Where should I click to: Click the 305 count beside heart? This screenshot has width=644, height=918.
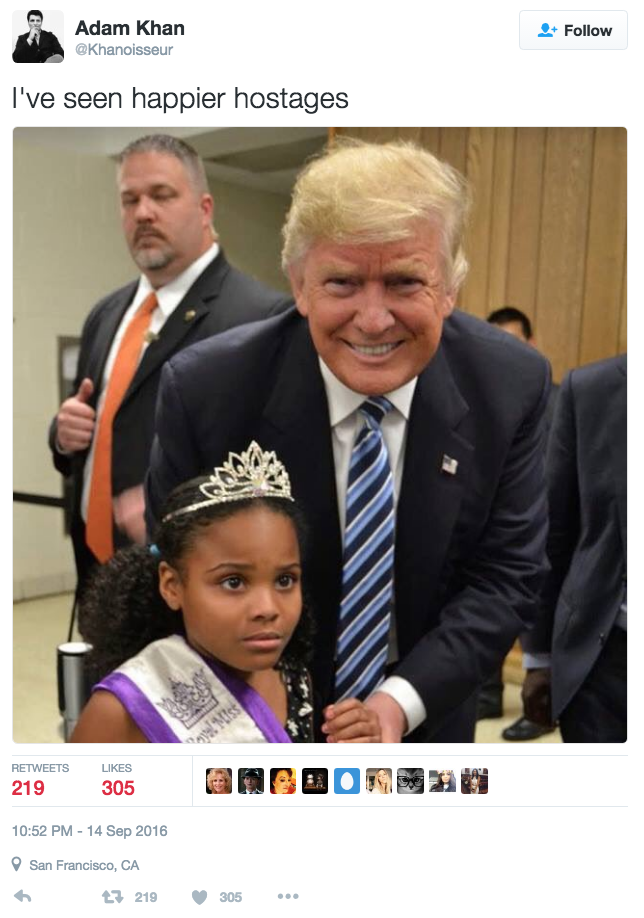coord(230,897)
